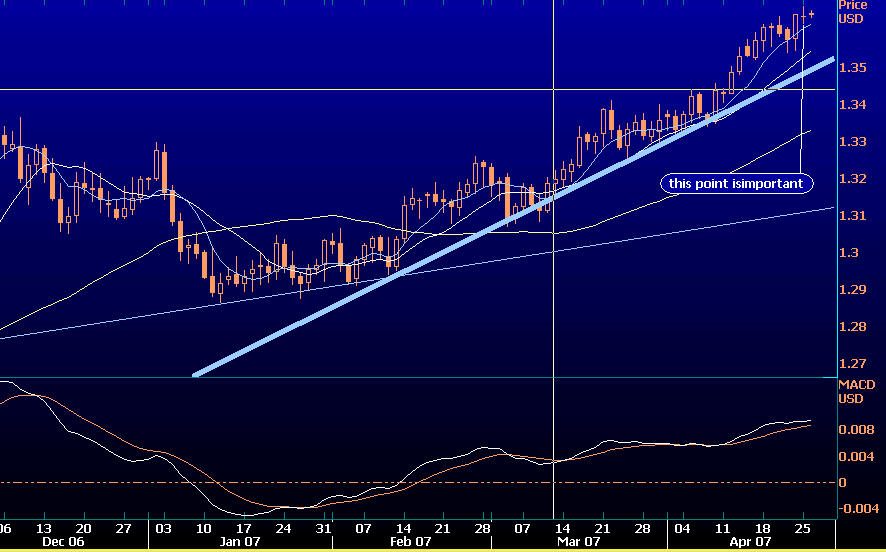The image size is (886, 552).
Task: Click the 1.32 price axis value
Action: (853, 179)
